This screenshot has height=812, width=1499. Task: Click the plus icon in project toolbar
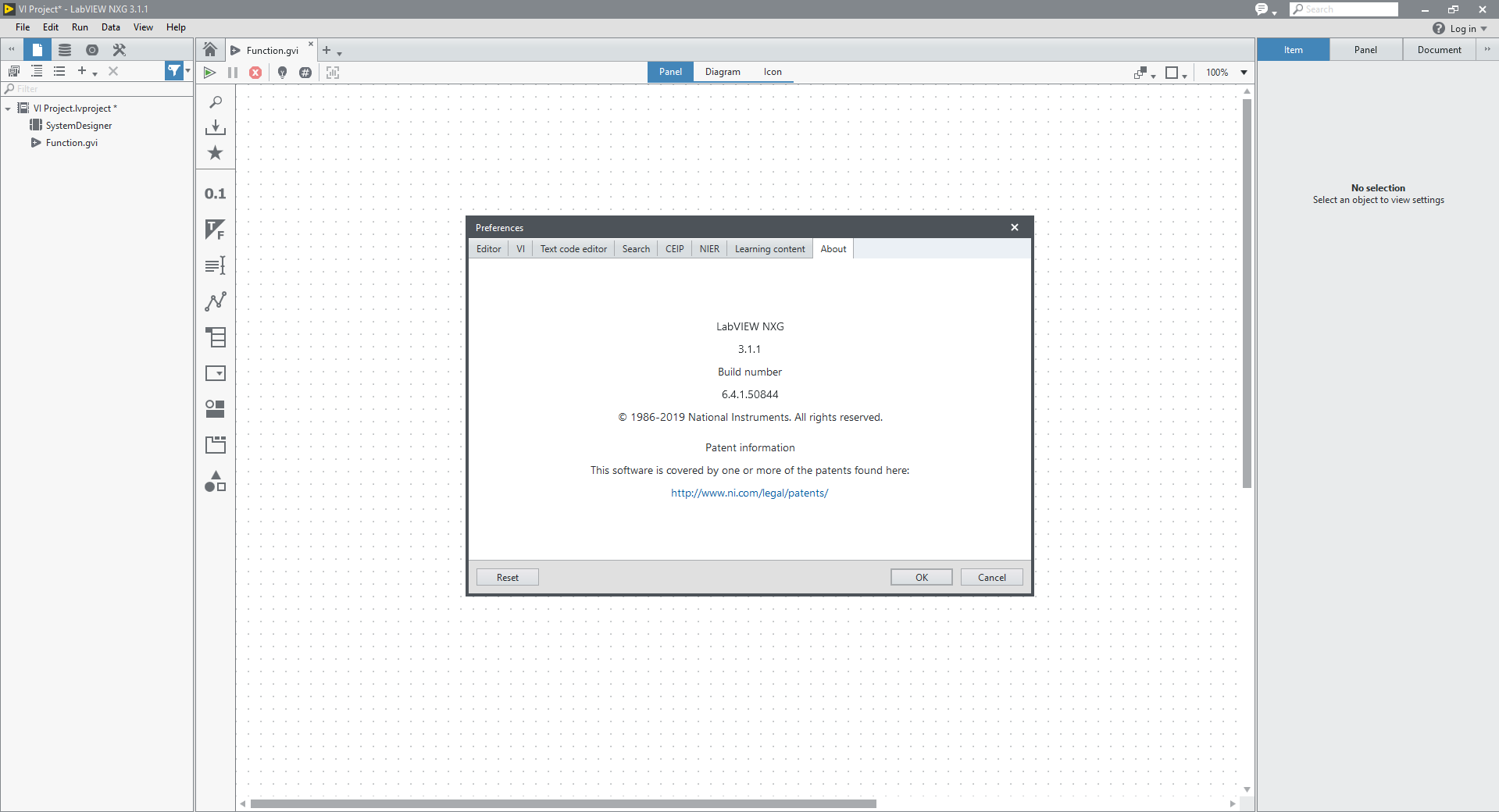click(x=81, y=71)
